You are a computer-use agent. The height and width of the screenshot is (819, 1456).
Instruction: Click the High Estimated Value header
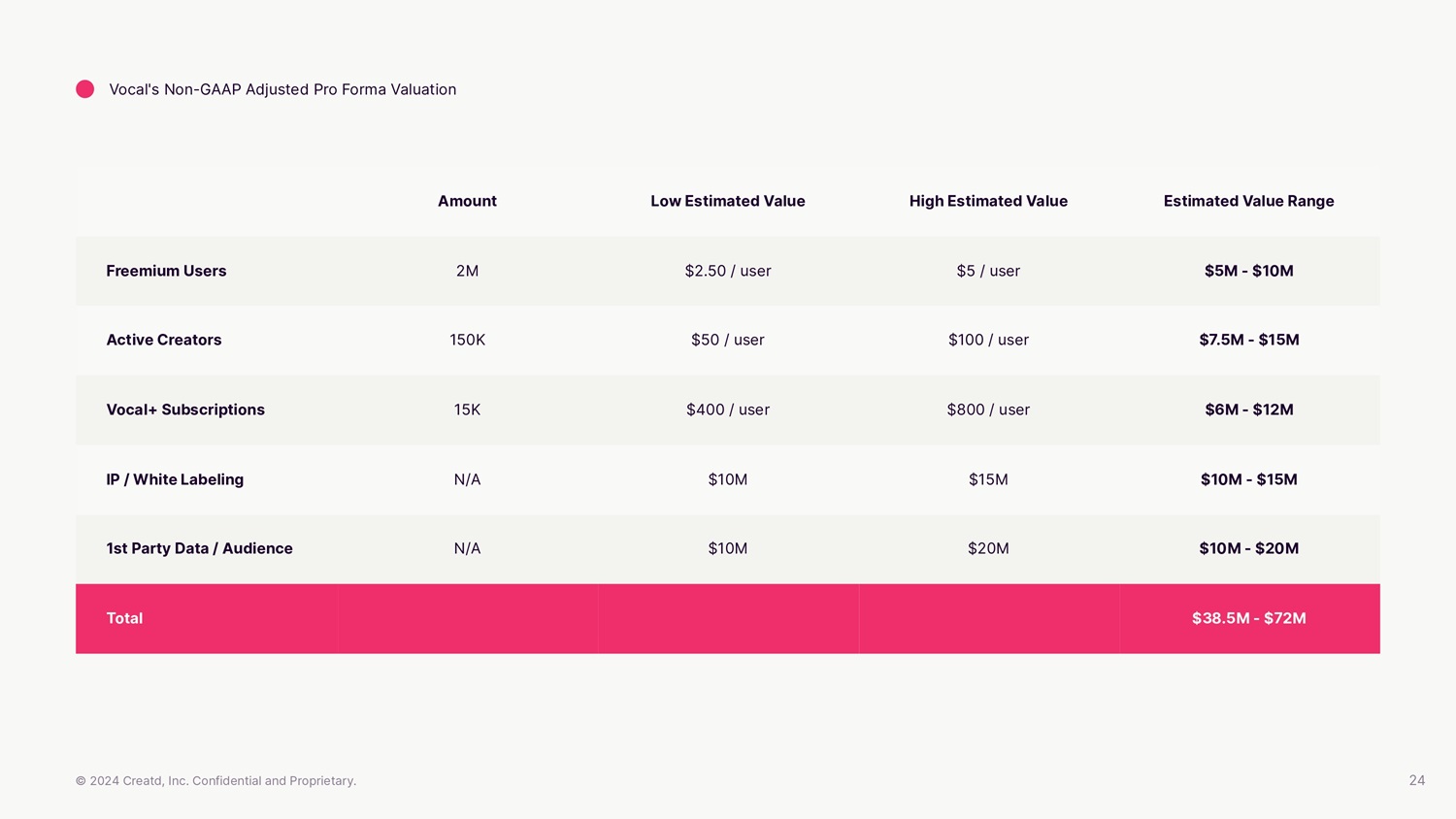[988, 201]
